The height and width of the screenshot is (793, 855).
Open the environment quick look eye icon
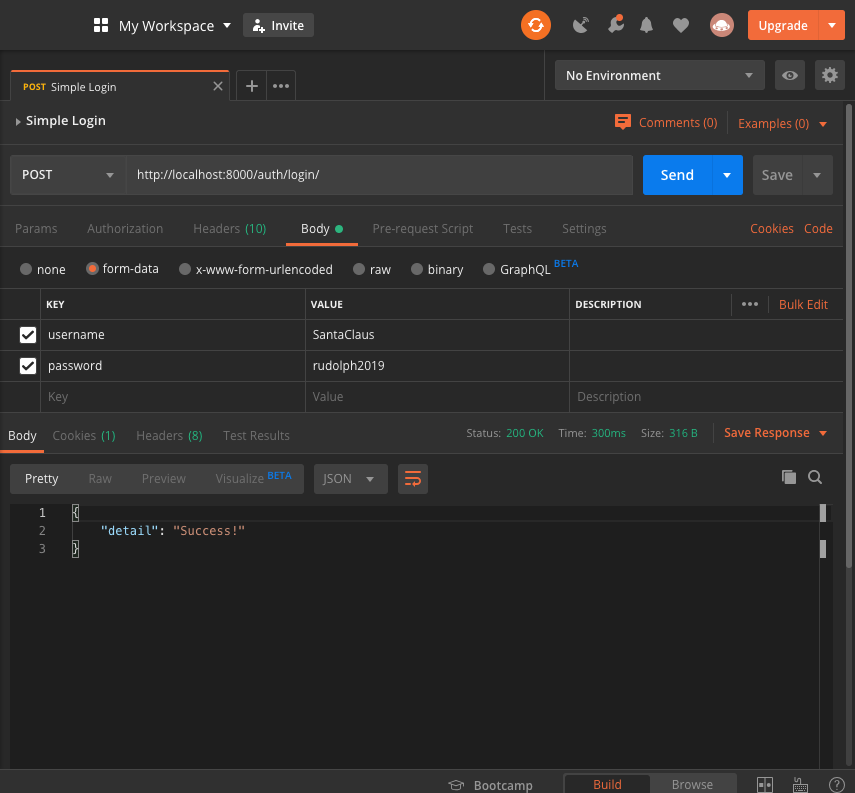(789, 75)
